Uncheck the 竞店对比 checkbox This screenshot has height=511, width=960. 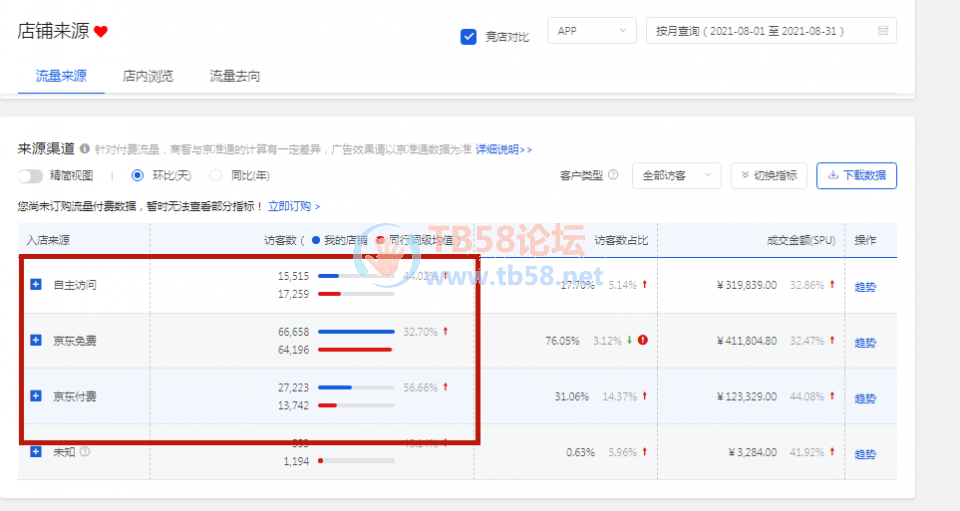pyautogui.click(x=468, y=37)
